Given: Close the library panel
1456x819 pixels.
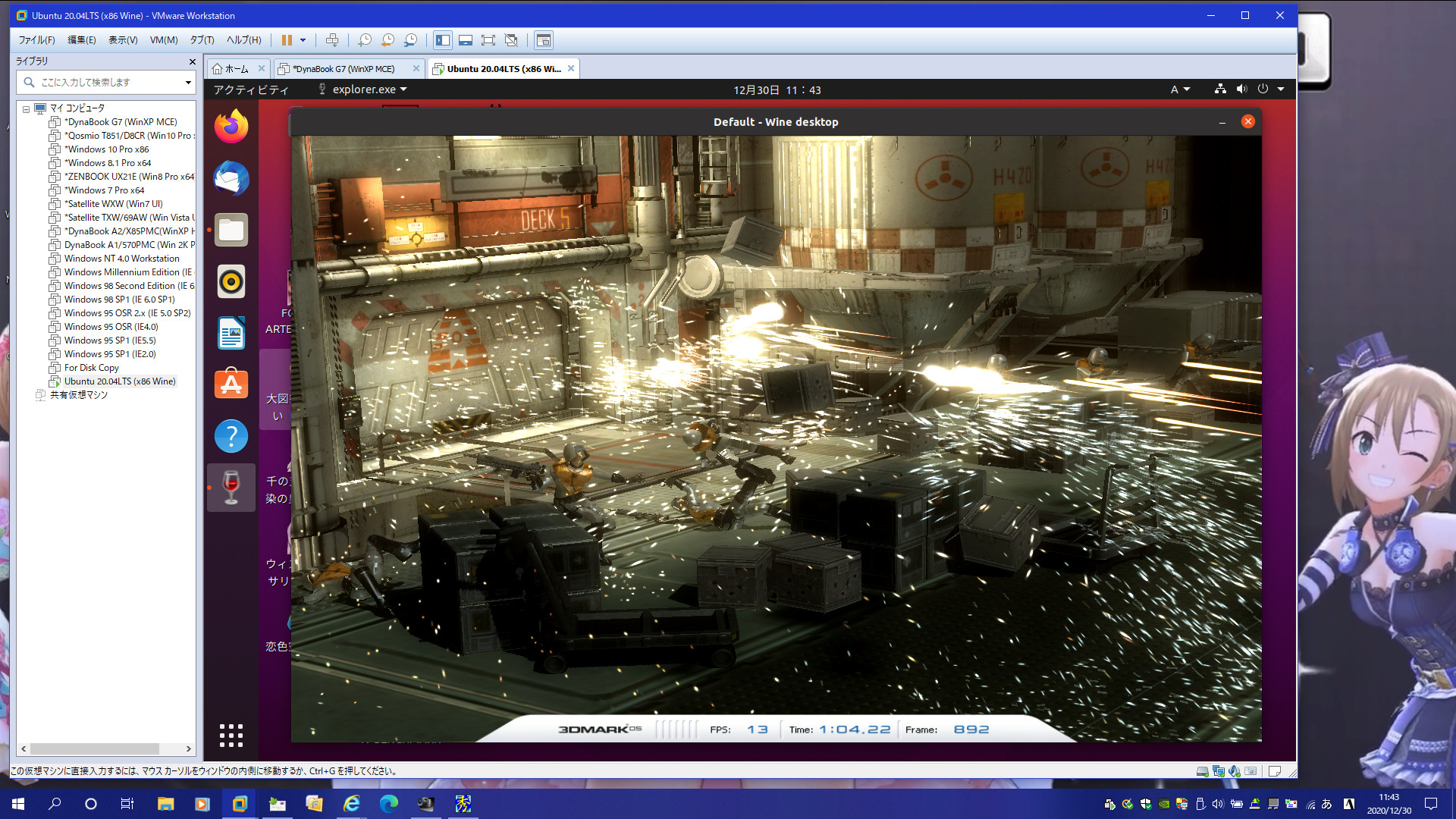Looking at the screenshot, I should pos(192,61).
